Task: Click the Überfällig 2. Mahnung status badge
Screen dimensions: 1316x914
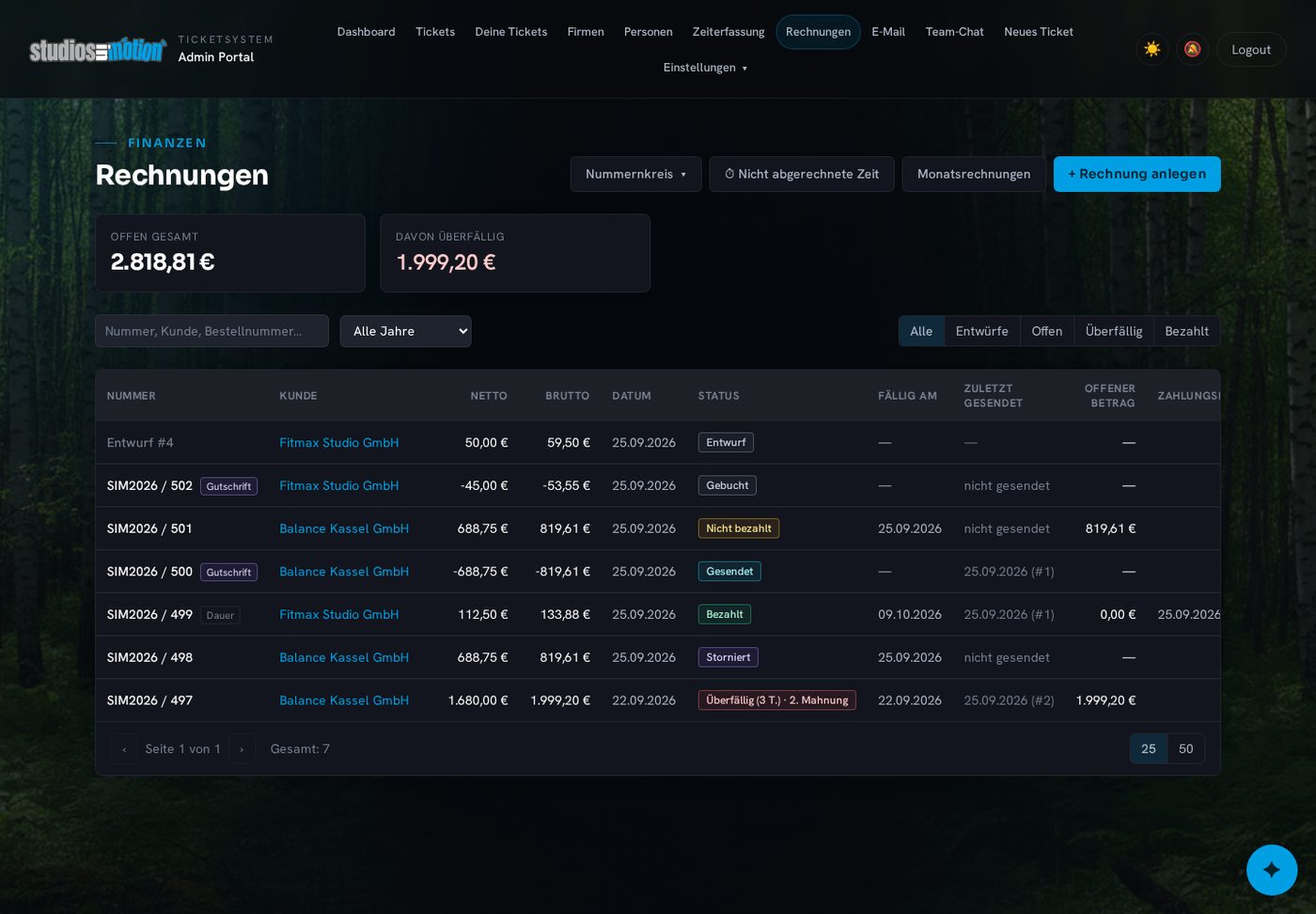Action: (x=777, y=701)
